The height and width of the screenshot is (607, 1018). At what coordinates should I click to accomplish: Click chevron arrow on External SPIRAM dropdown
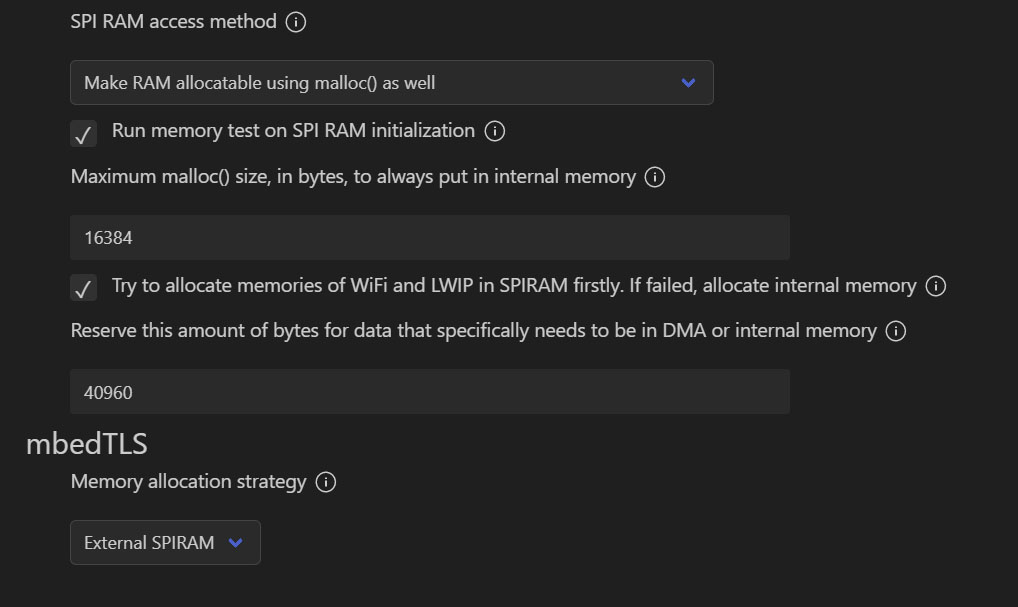pos(236,541)
